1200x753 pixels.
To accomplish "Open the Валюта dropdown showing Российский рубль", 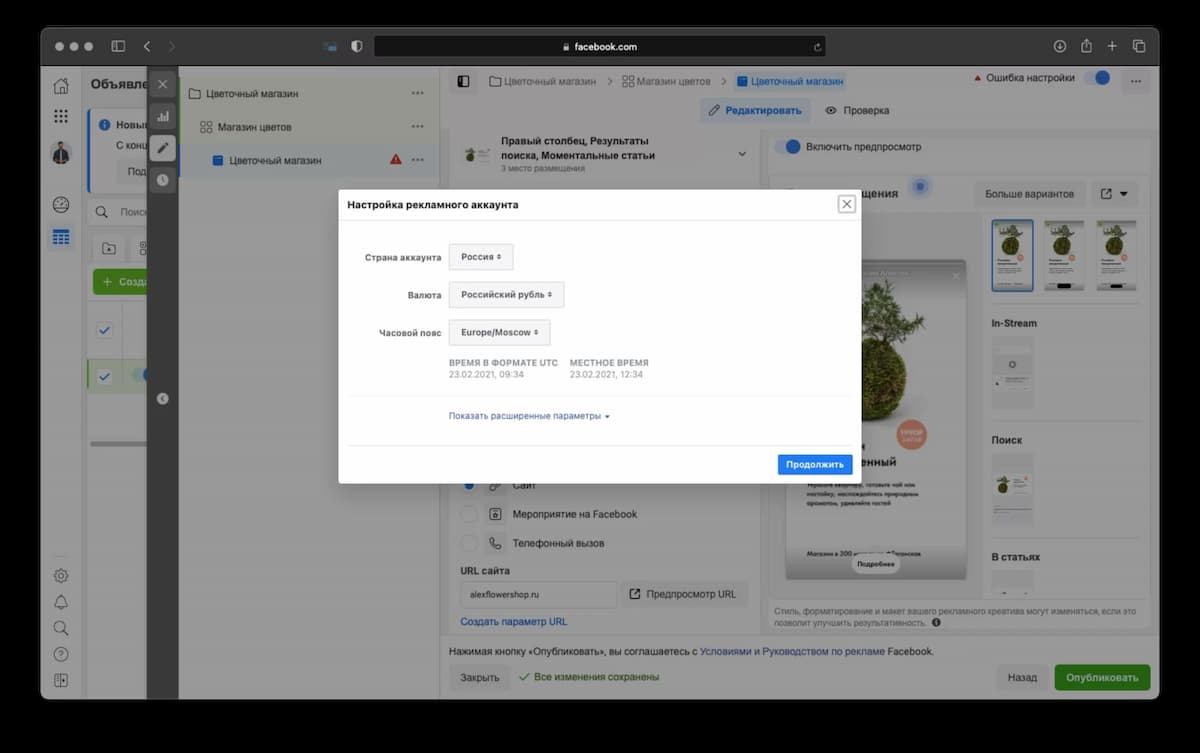I will pos(506,295).
